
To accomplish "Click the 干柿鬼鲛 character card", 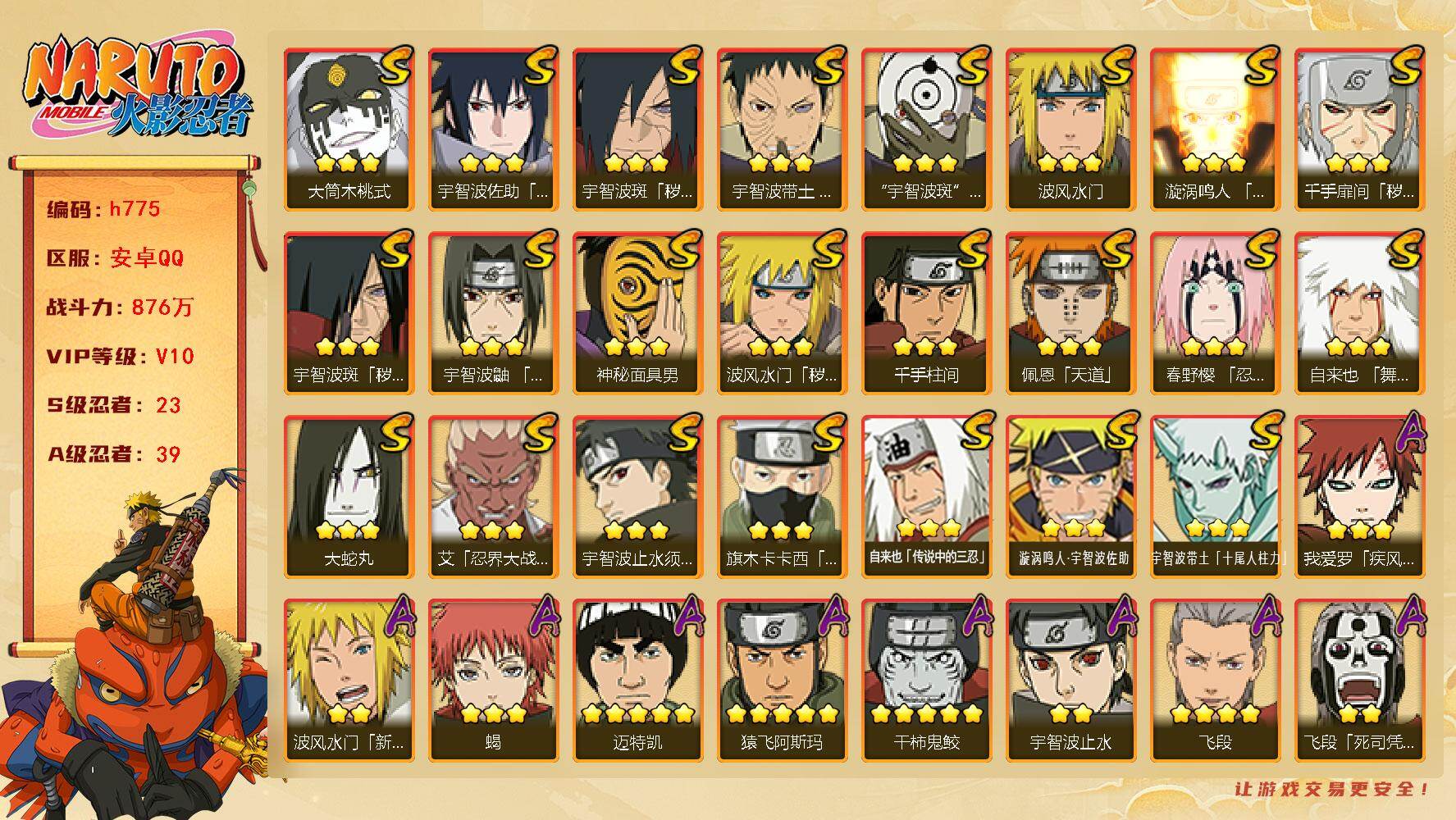I will [x=926, y=681].
